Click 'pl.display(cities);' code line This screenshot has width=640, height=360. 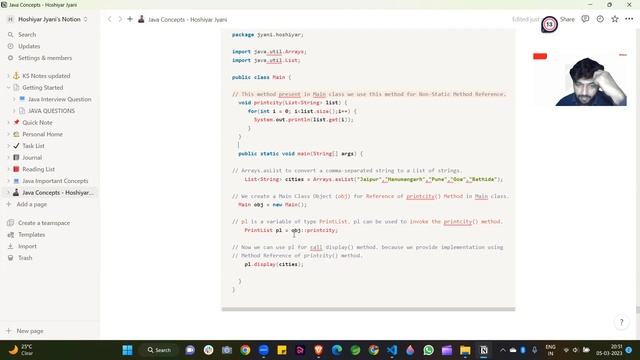pos(274,264)
